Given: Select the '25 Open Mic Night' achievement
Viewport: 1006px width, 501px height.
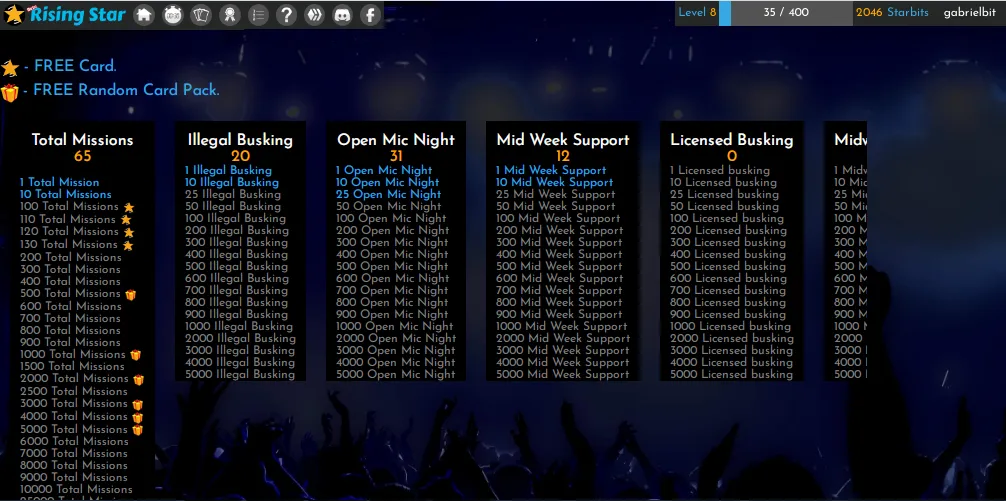Looking at the screenshot, I should click(x=389, y=194).
